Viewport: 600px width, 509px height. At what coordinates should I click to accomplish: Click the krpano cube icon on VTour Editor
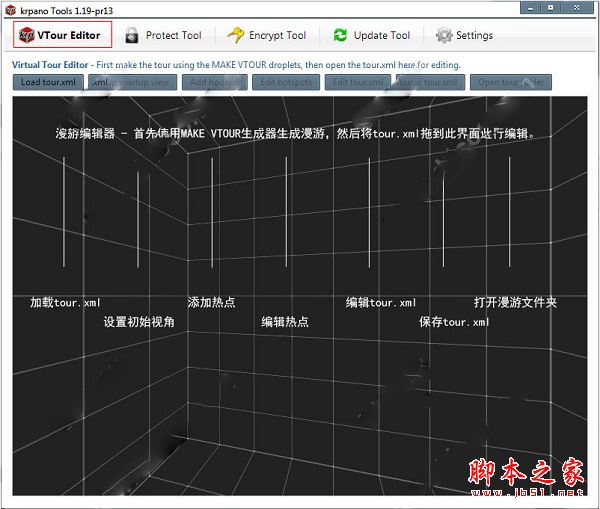click(x=27, y=35)
